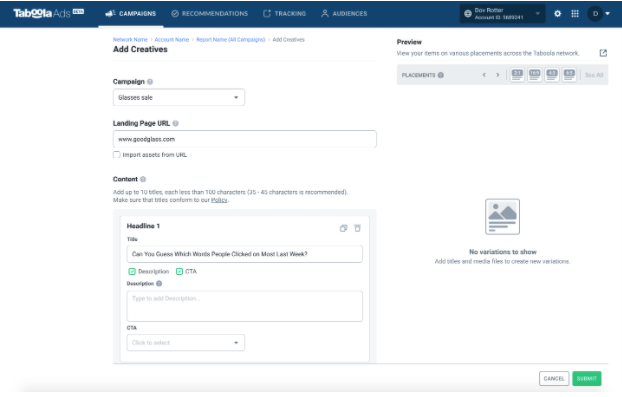Open settings via the gear icon
The image size is (622, 397).
pyautogui.click(x=557, y=13)
